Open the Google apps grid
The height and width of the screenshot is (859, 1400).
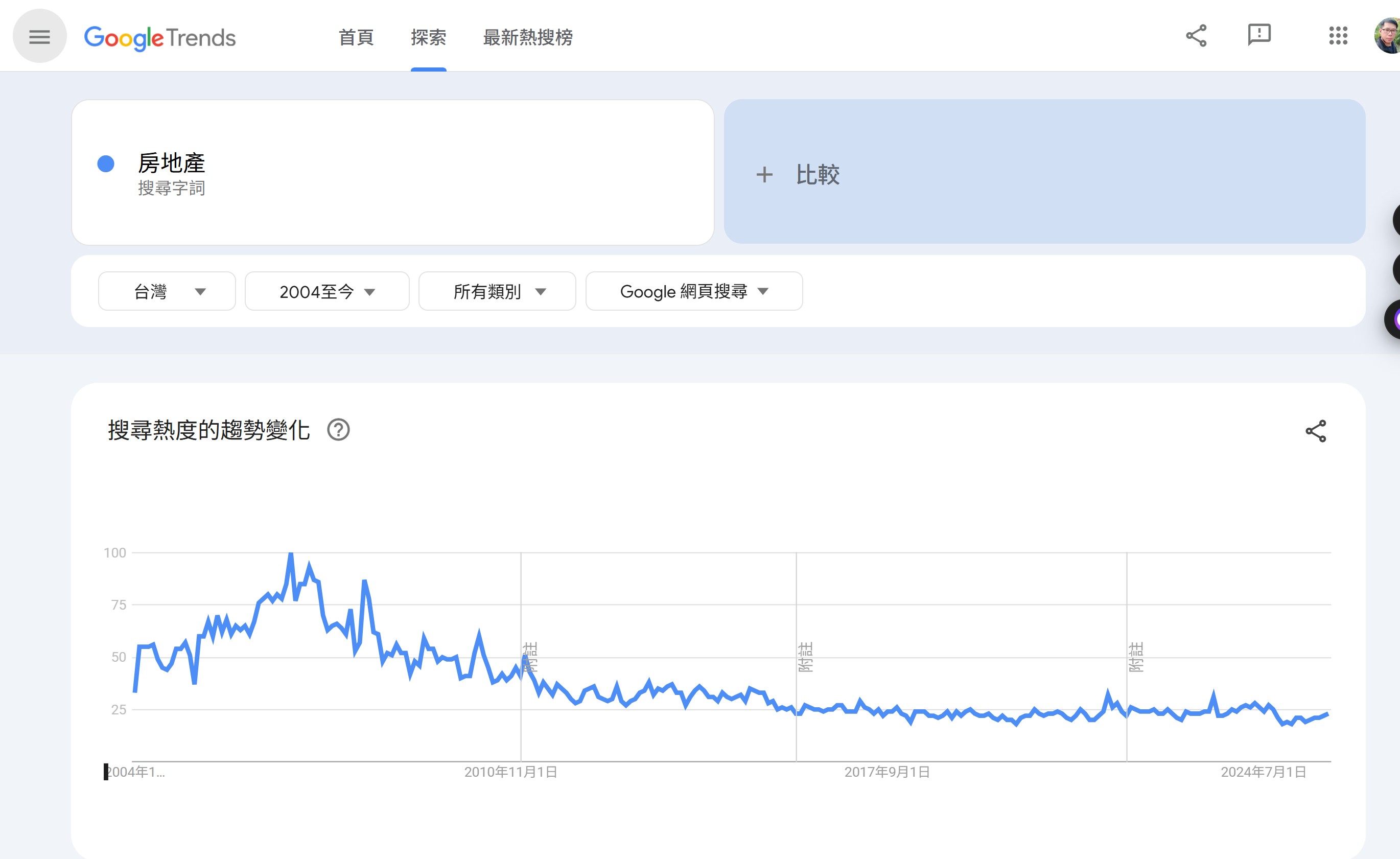(1338, 36)
